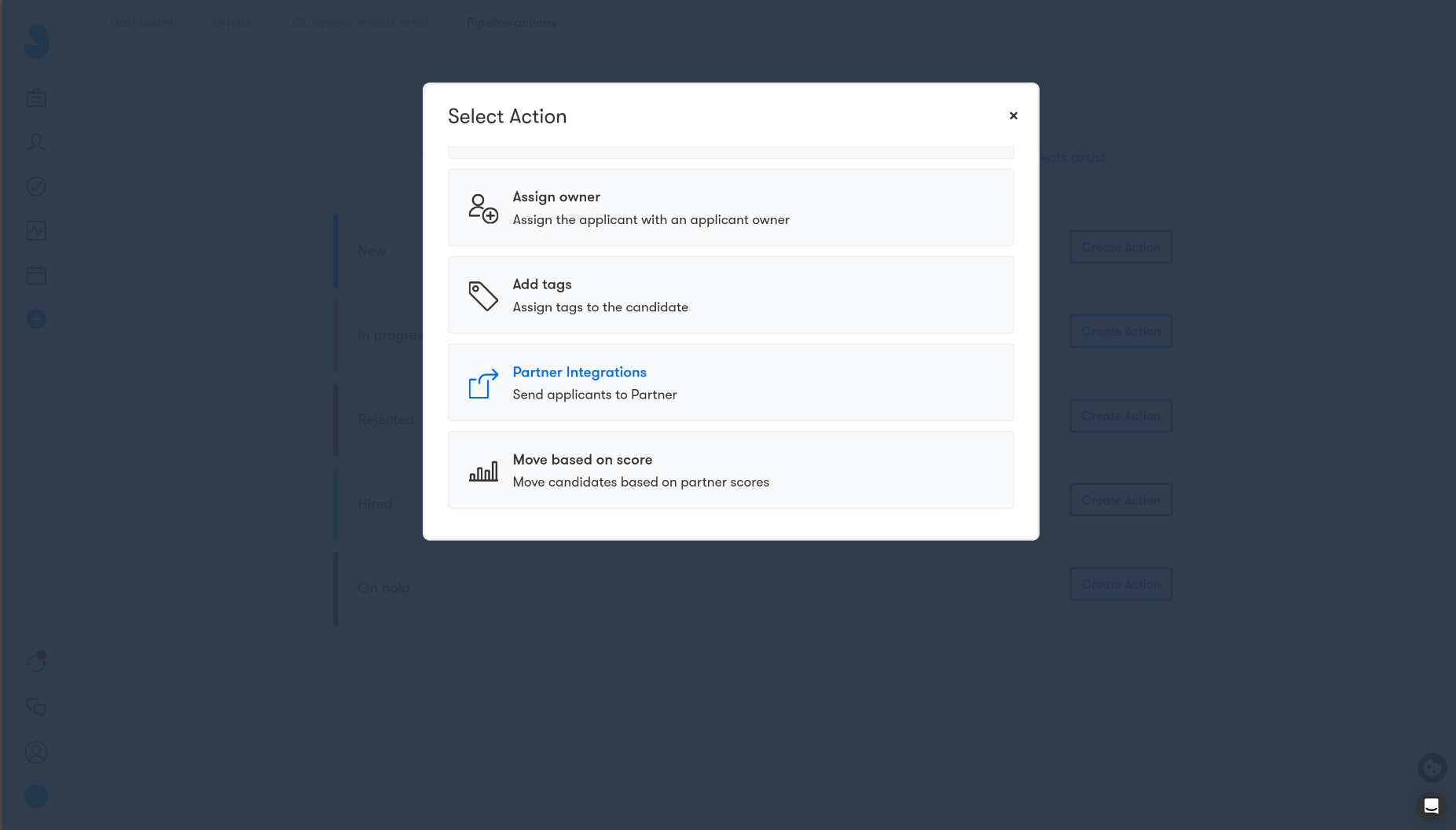The image size is (1456, 830).
Task: Select the Add tags action
Action: pyautogui.click(x=731, y=295)
